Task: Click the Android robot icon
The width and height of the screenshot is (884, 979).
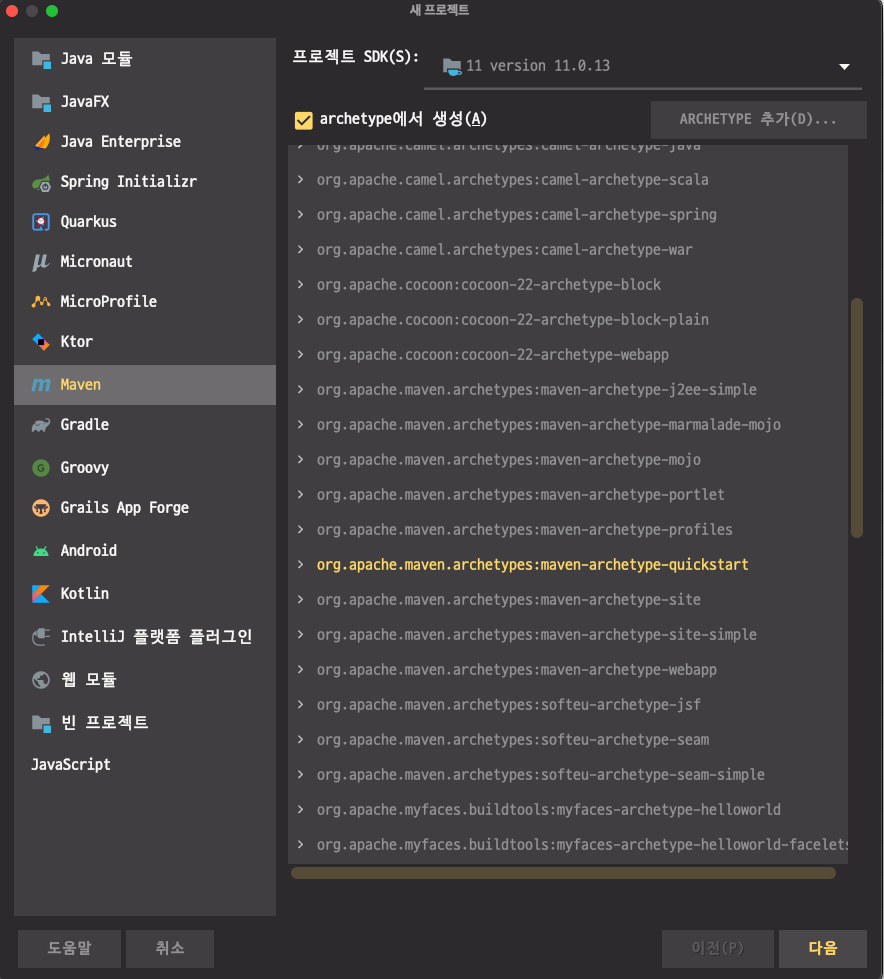Action: [x=41, y=551]
